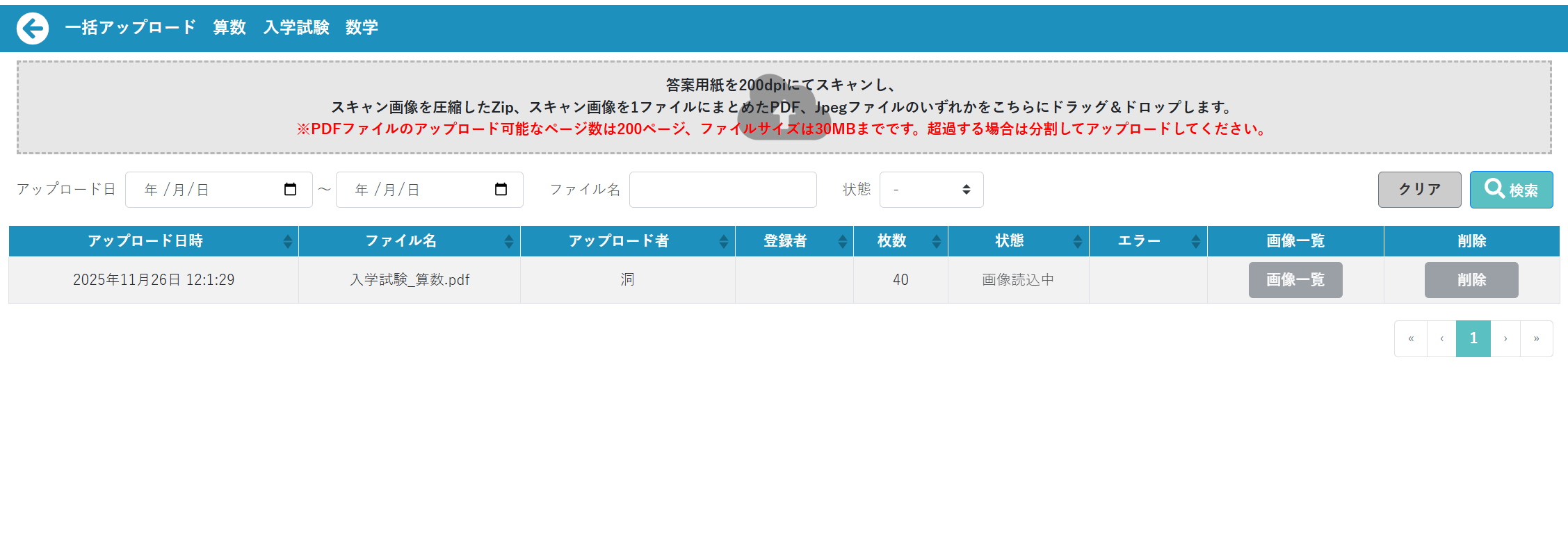Open calendar picker for upload end date

pos(501,190)
